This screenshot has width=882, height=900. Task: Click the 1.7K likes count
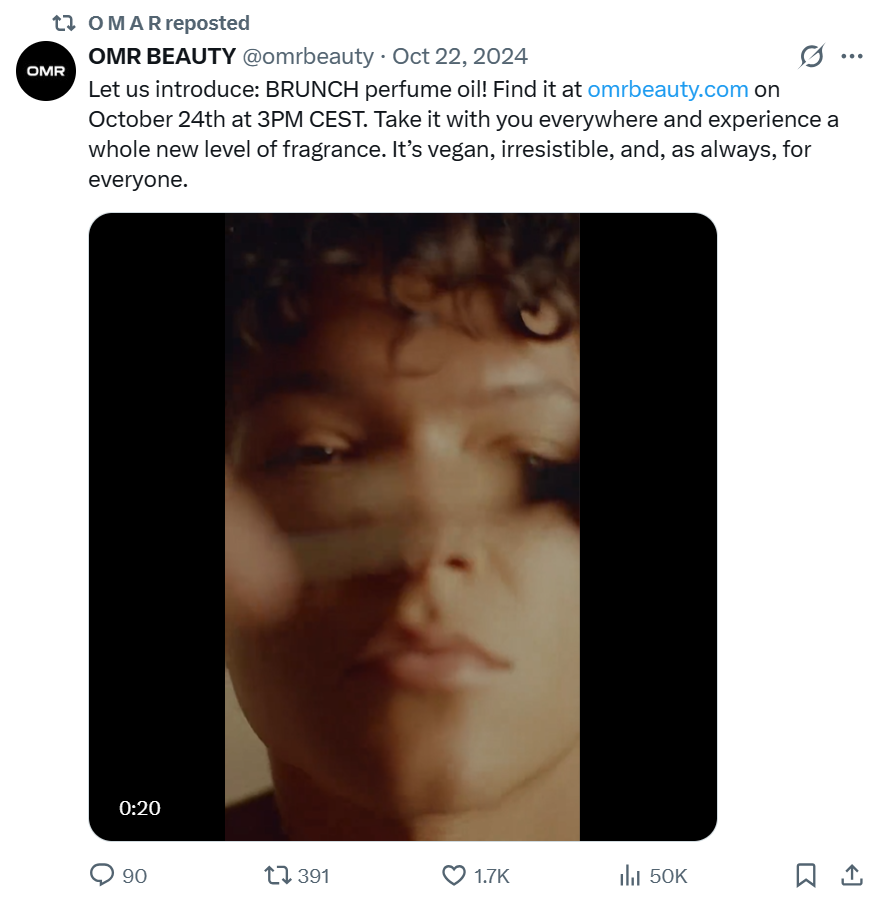point(492,876)
